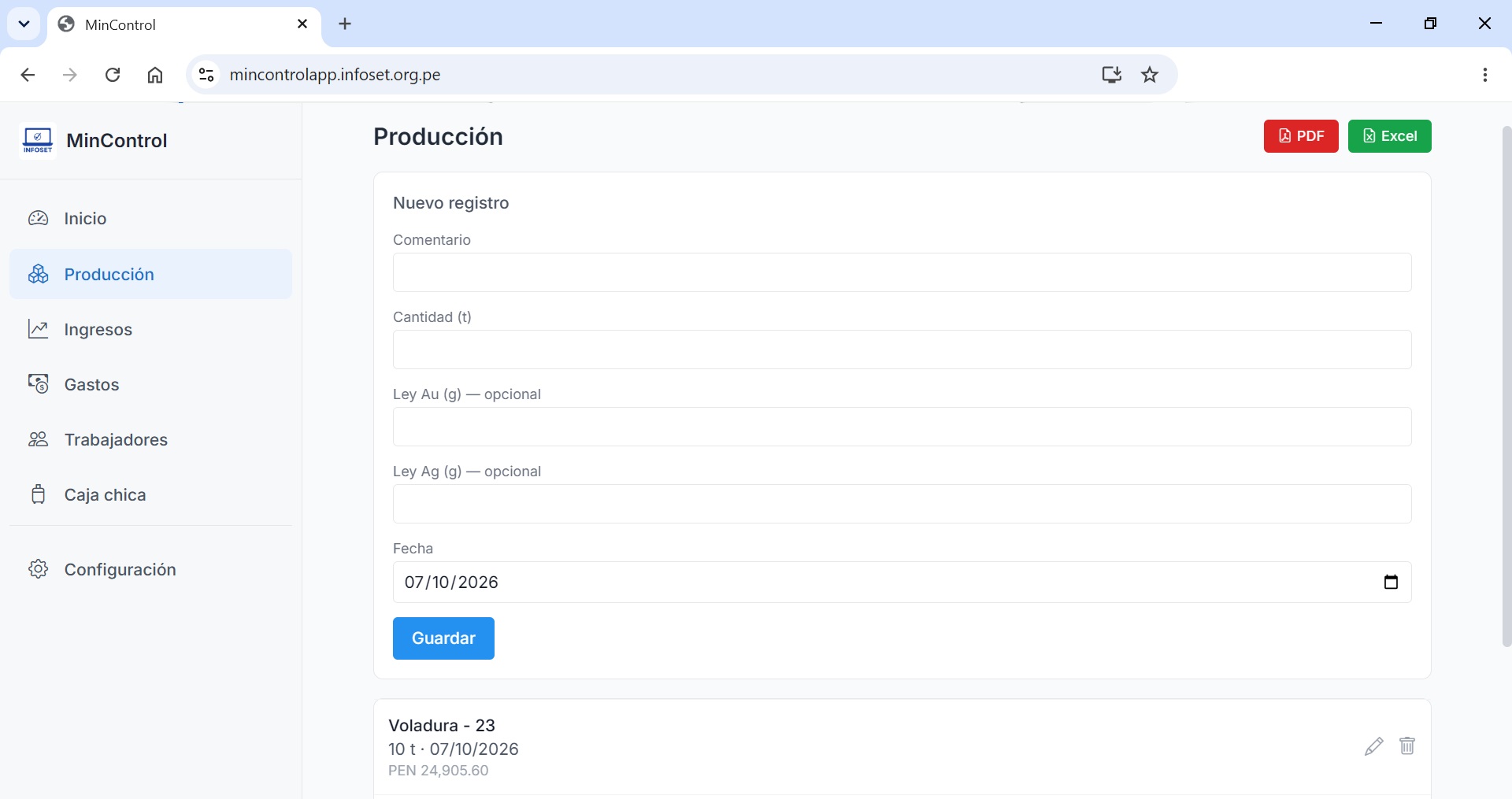Open Caja chica in the sidebar

coord(150,494)
